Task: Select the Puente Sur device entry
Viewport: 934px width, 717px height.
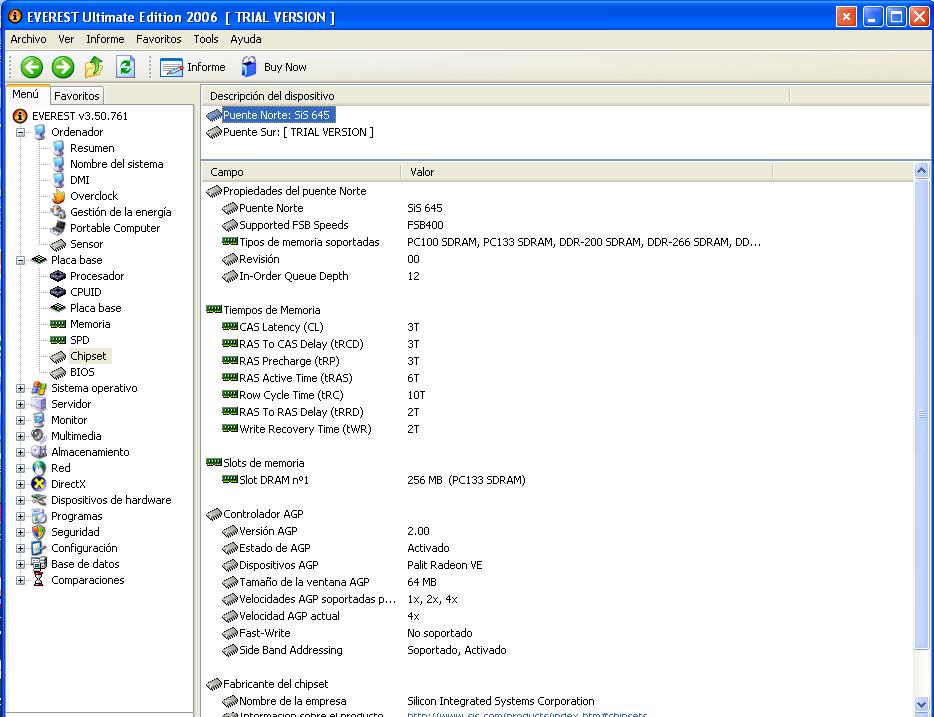Action: click(x=297, y=132)
